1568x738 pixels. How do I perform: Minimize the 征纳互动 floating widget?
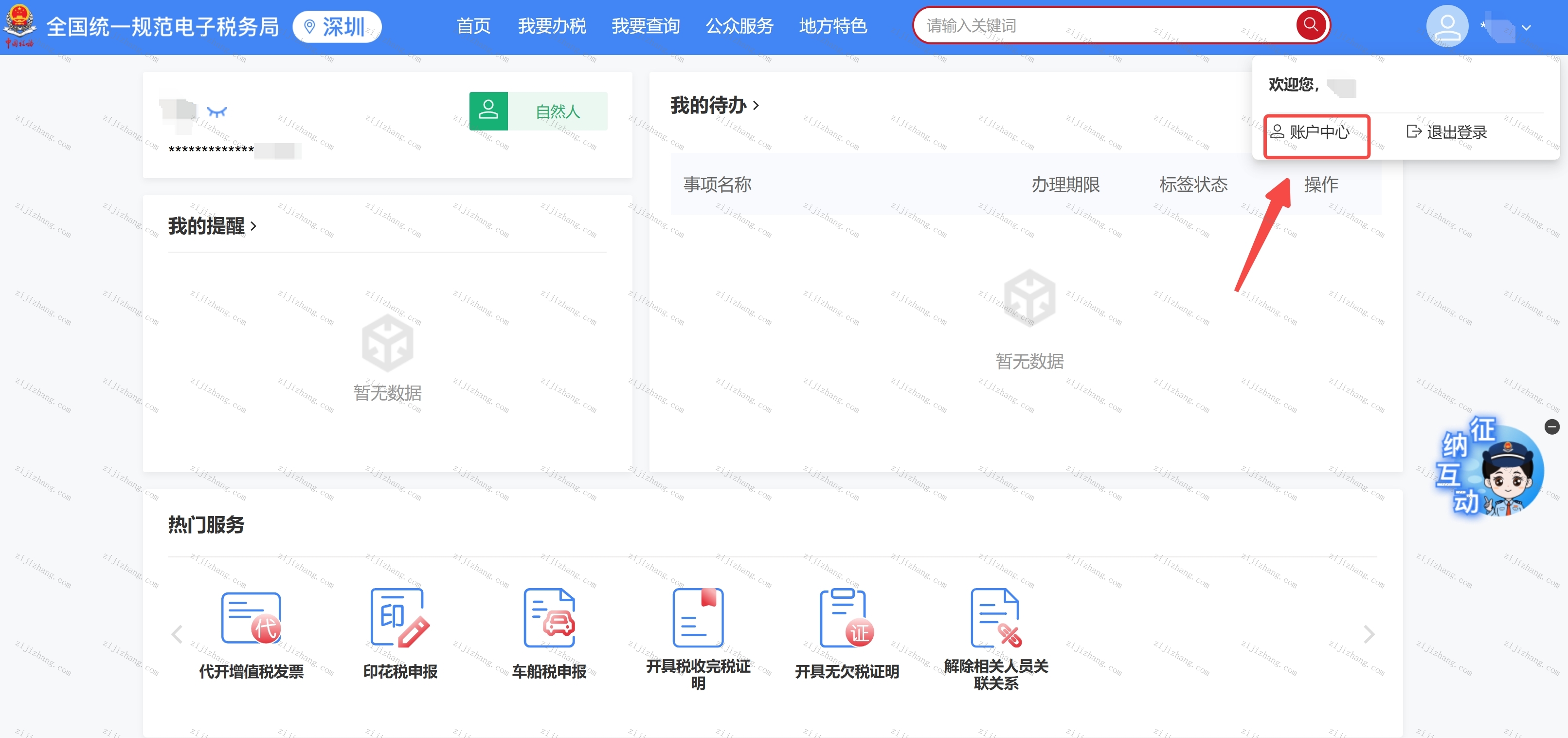(1551, 427)
